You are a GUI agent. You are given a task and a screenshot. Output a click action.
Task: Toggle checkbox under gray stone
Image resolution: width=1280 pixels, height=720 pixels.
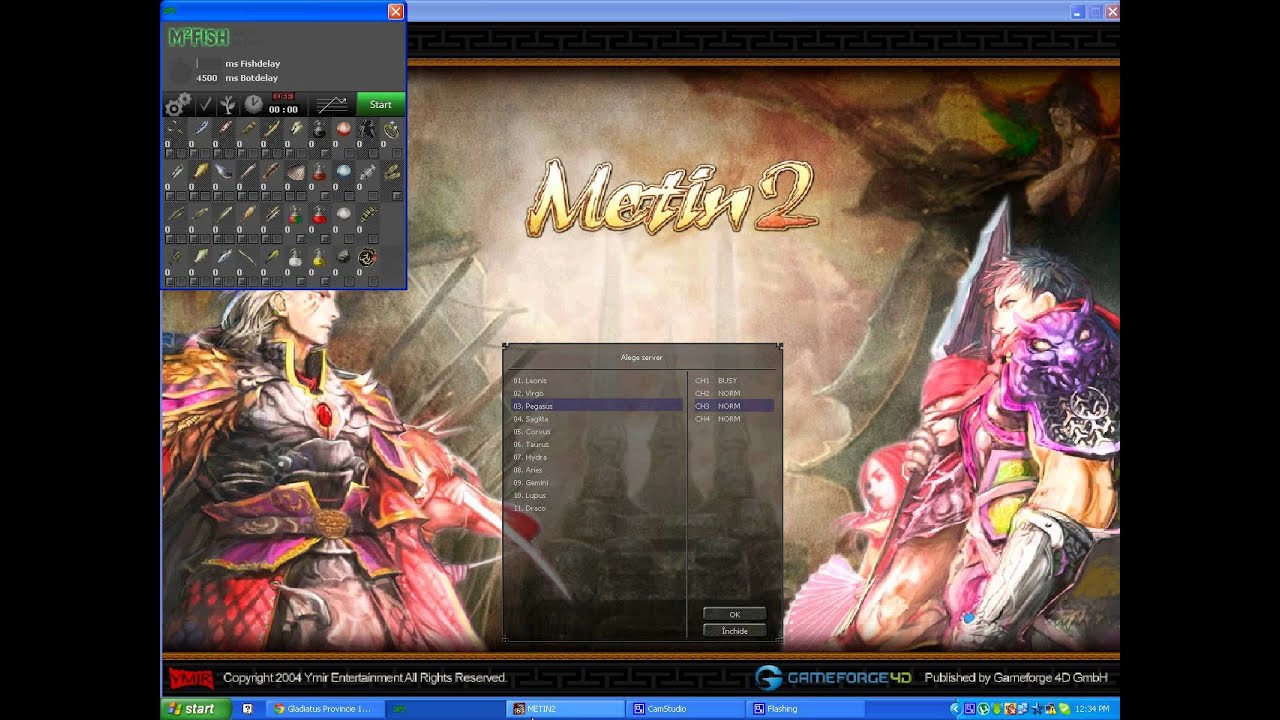pyautogui.click(x=349, y=282)
